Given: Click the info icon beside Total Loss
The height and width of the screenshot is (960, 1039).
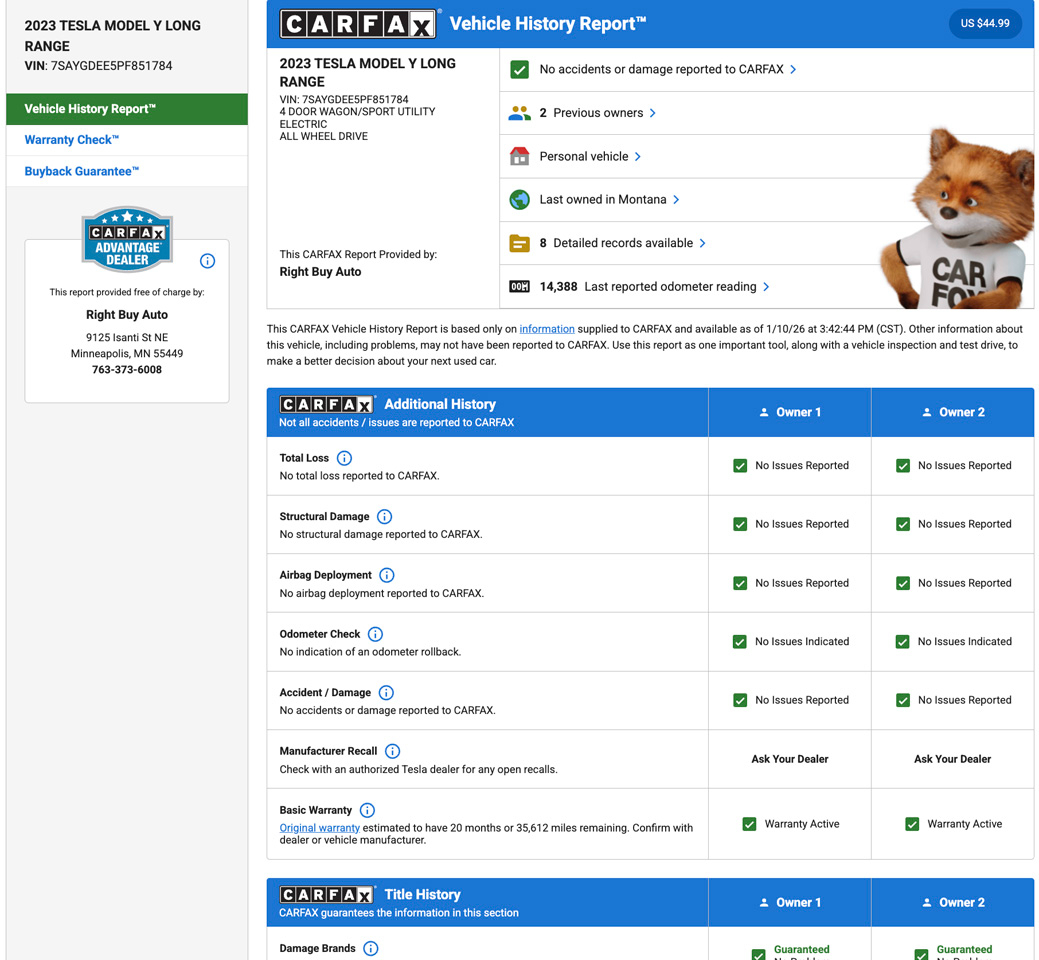Looking at the screenshot, I should [344, 458].
